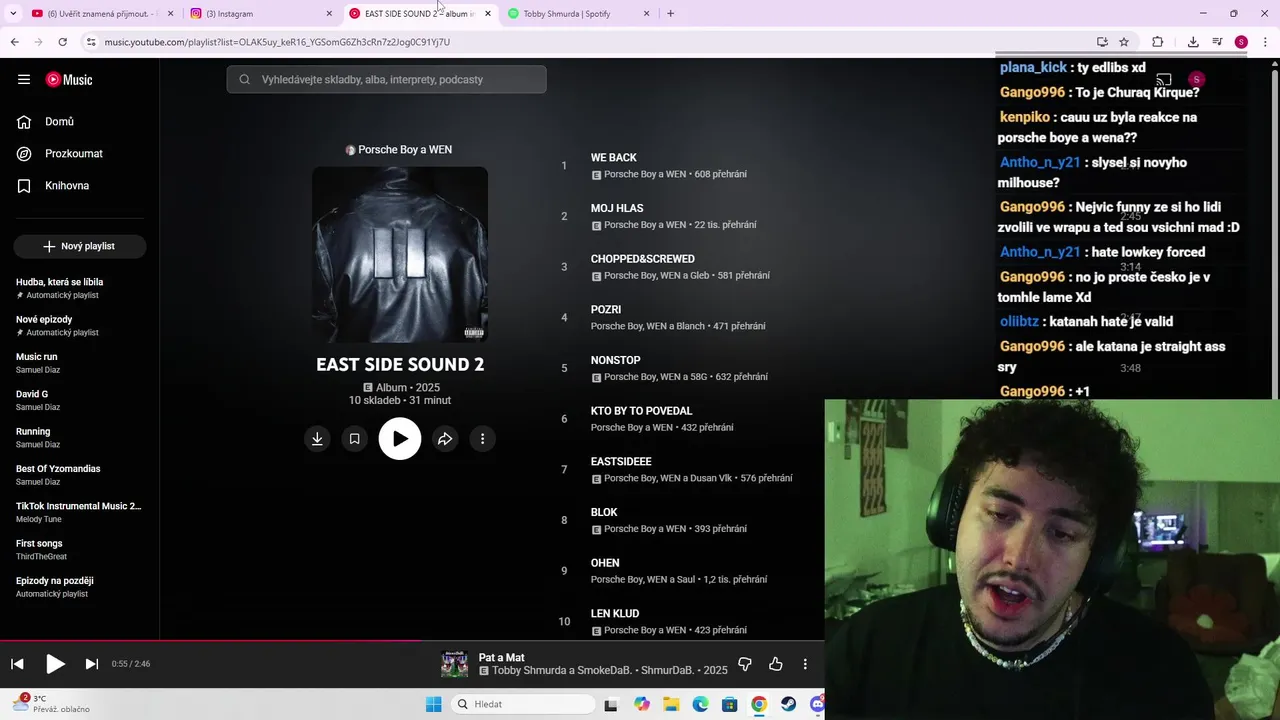The height and width of the screenshot is (720, 1280).
Task: Like the current song Pat a Mat
Action: click(x=775, y=664)
